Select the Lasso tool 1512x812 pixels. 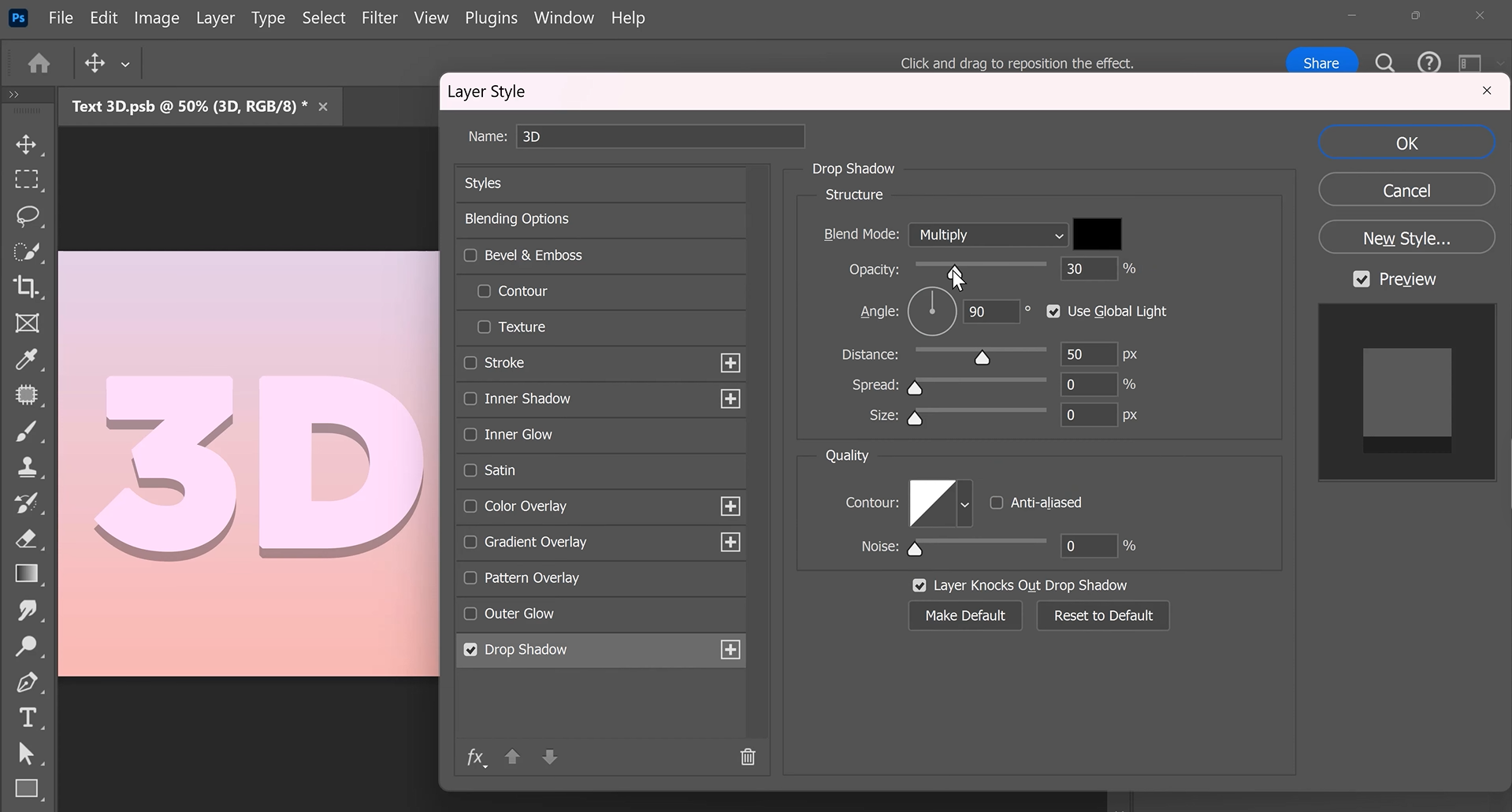pyautogui.click(x=28, y=216)
